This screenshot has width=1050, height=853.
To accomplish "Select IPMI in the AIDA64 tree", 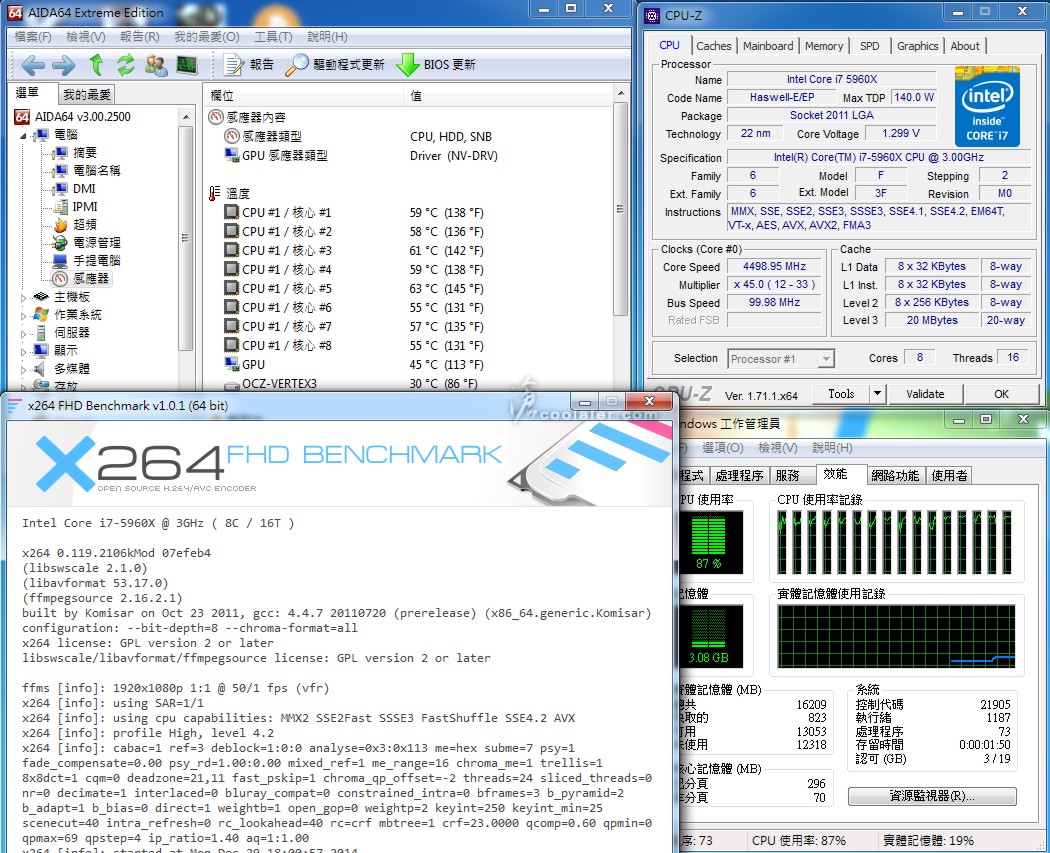I will click(x=85, y=207).
